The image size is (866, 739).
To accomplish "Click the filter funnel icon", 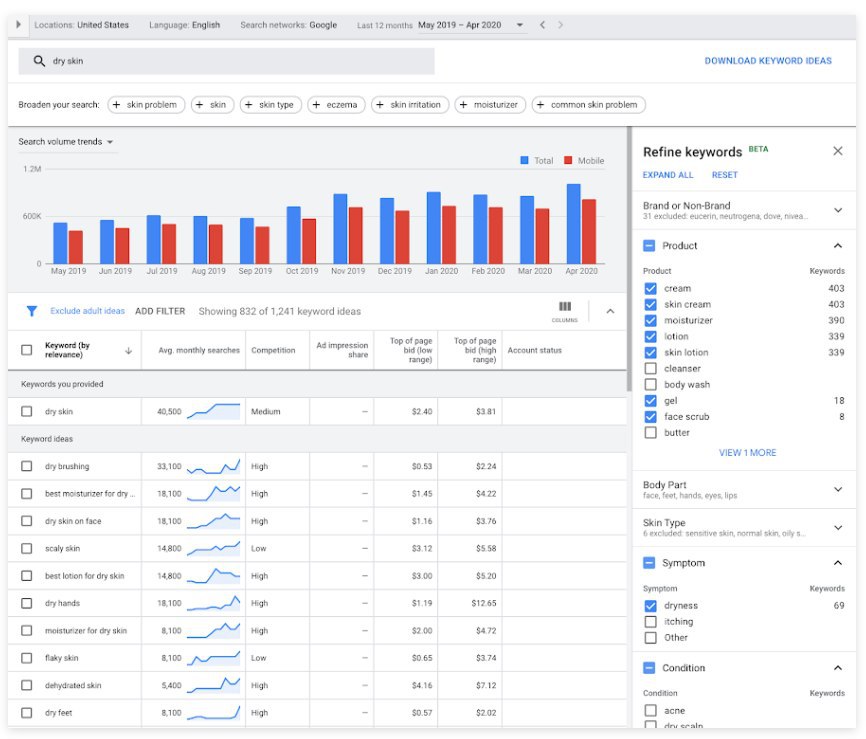I will 31,311.
